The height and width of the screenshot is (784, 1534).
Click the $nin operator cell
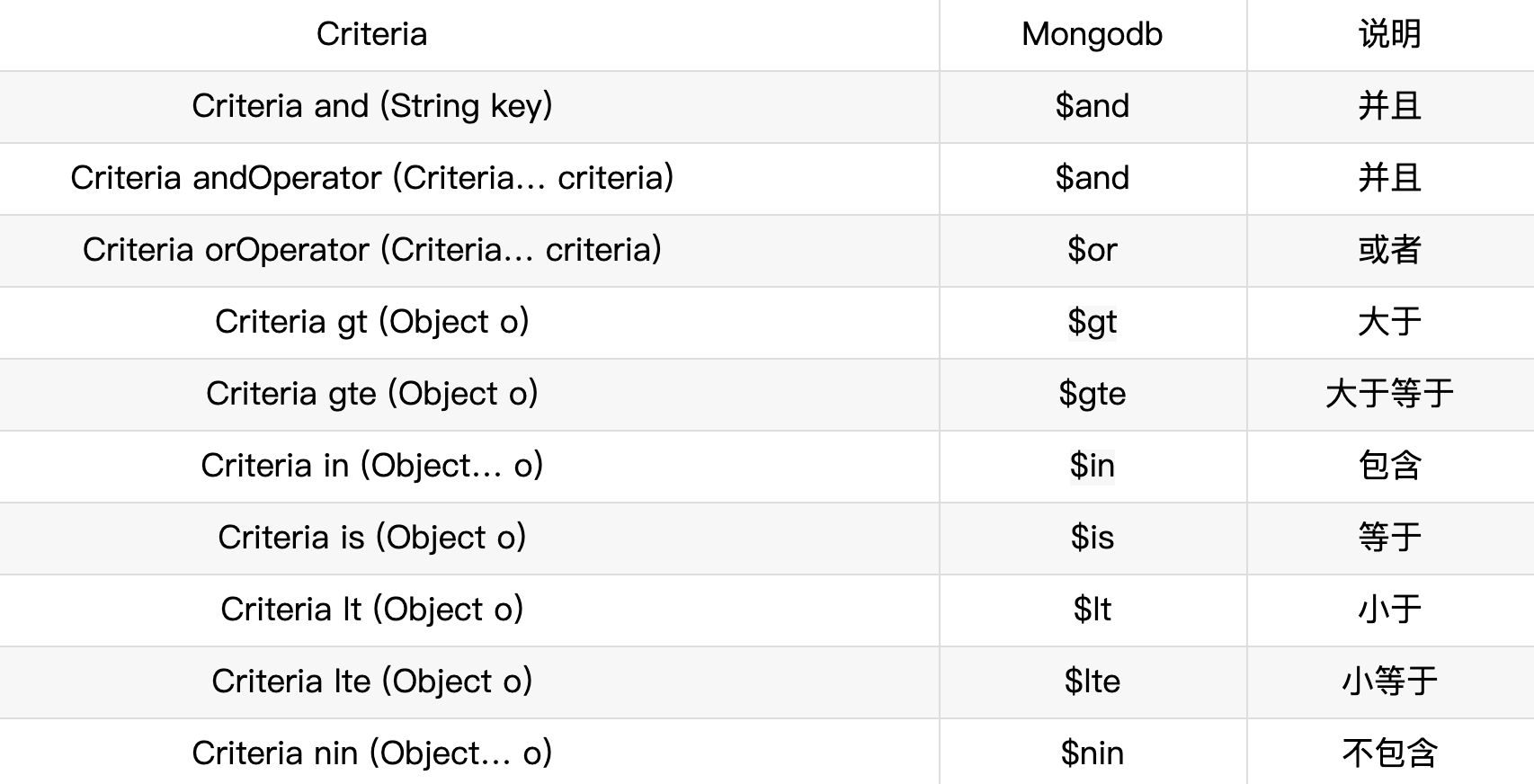point(1093,753)
